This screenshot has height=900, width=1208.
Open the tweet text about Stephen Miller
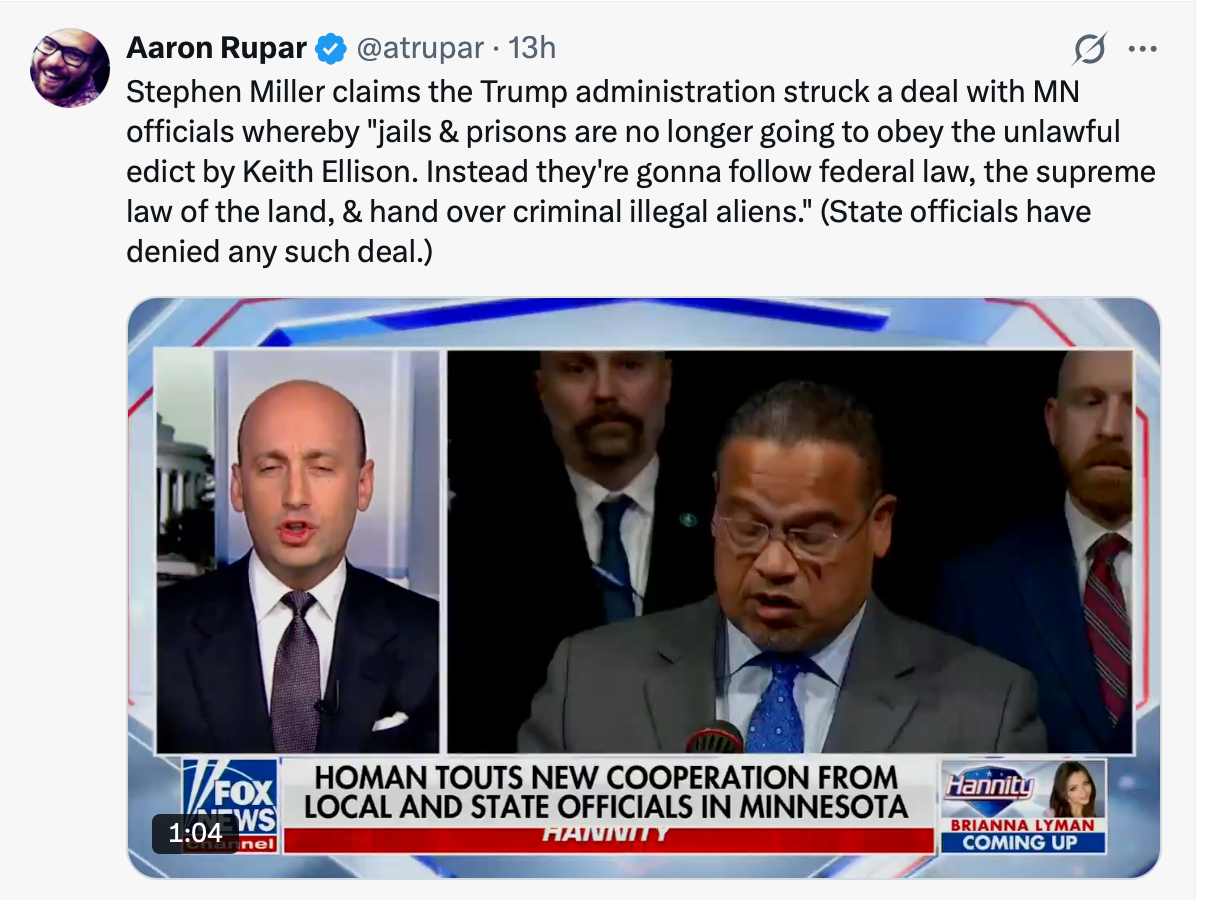click(640, 170)
